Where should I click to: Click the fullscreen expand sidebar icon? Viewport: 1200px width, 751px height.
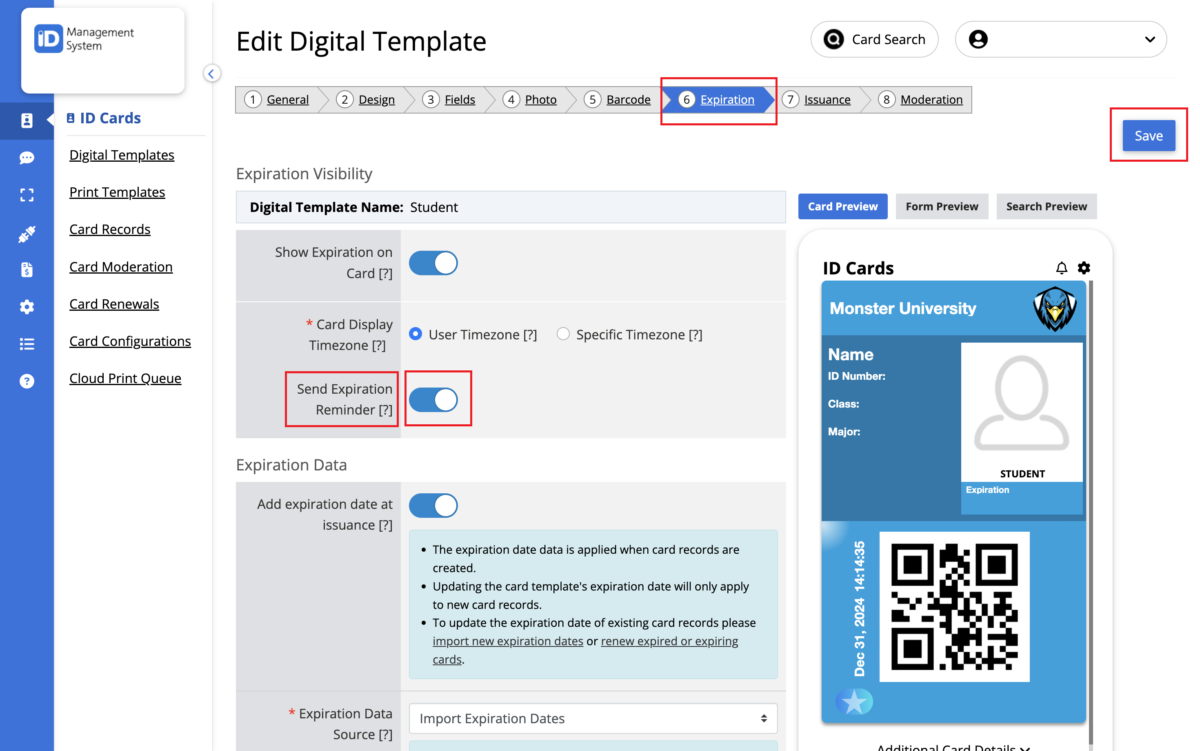coord(27,195)
